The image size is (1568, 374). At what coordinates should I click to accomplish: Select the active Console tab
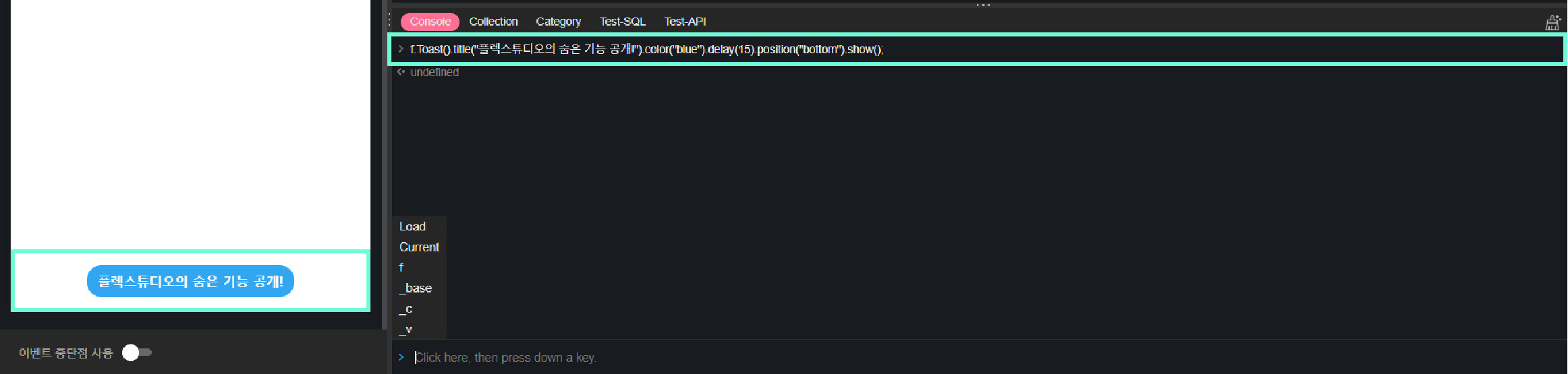[x=430, y=22]
